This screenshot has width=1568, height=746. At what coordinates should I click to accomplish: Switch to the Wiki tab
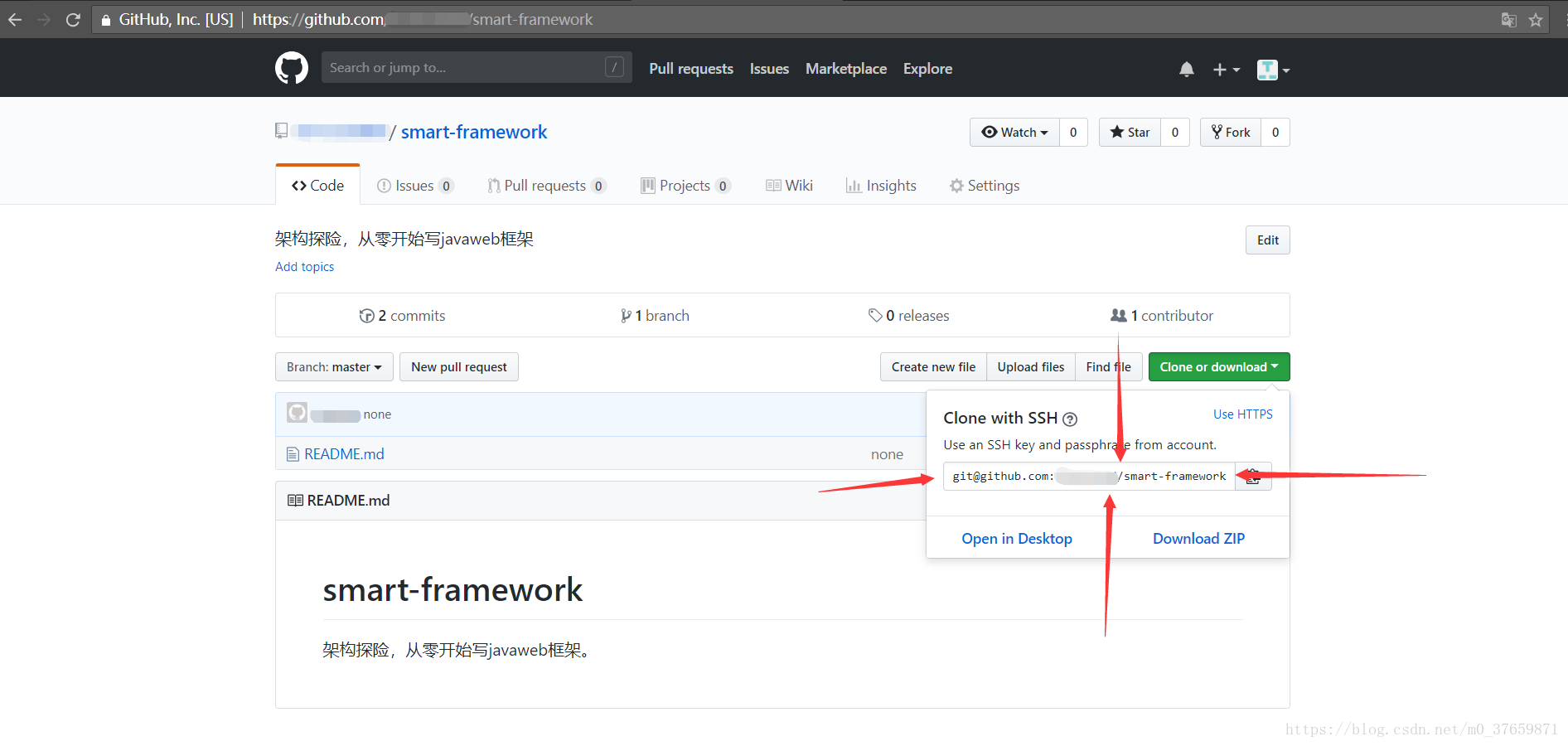(789, 186)
